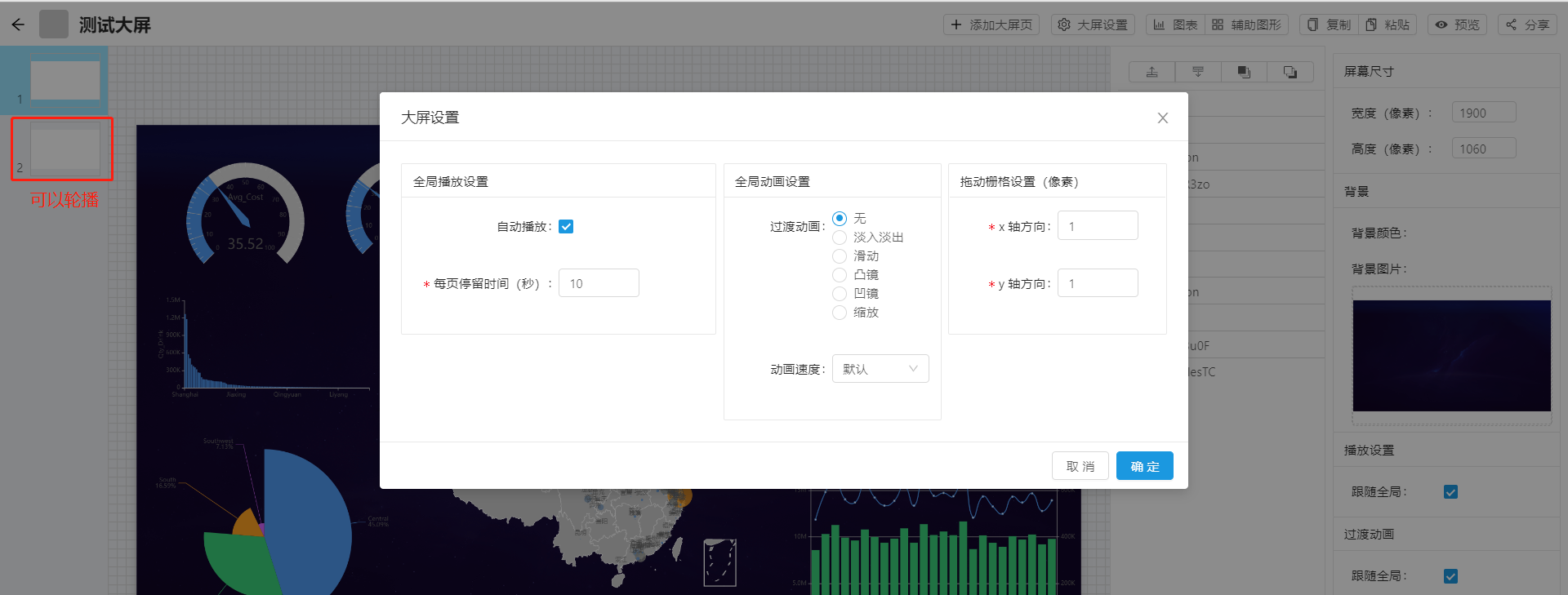Click the bring-to-front layer icon
Screen dimensions: 1568x595
pyautogui.click(x=1244, y=72)
